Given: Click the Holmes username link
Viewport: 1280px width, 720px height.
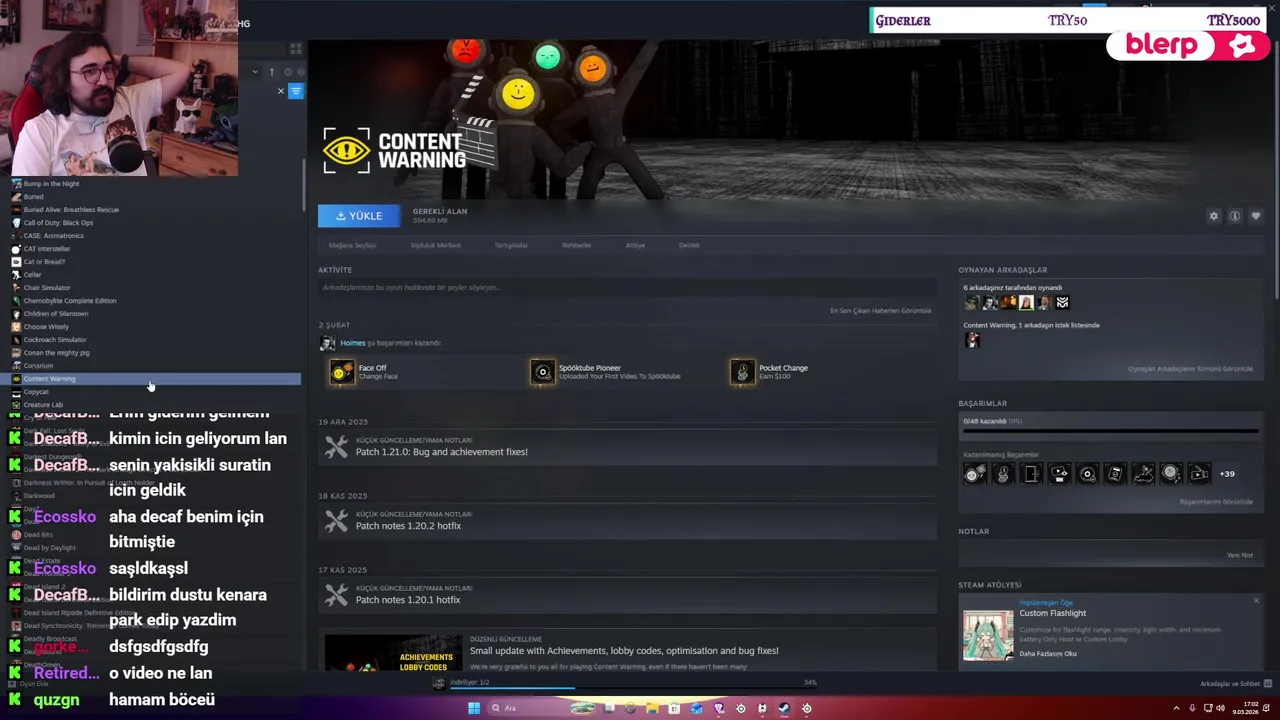Looking at the screenshot, I should coord(352,343).
